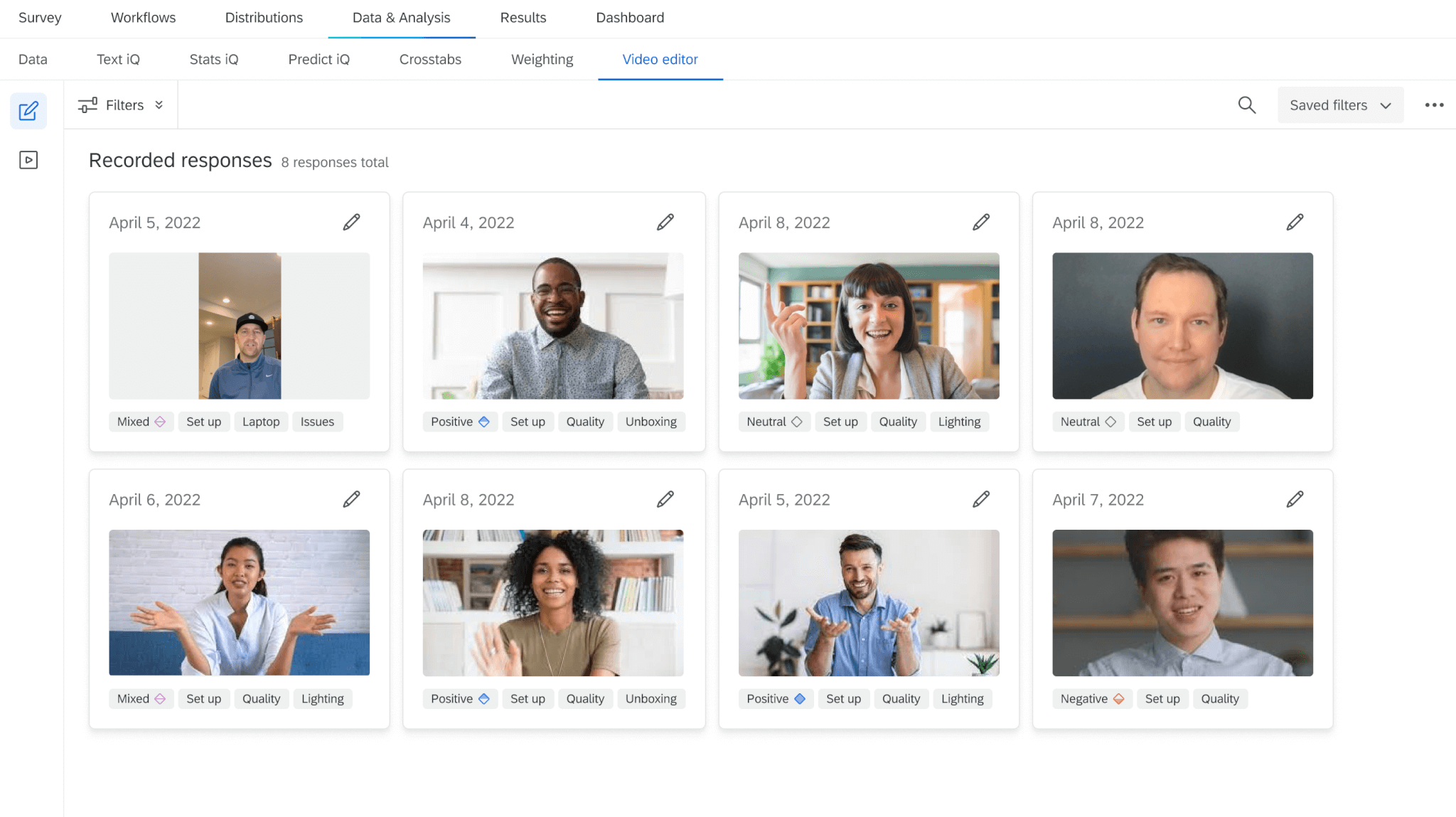Click the search magnifier icon
Screen dimensions: 1456x817
1246,105
